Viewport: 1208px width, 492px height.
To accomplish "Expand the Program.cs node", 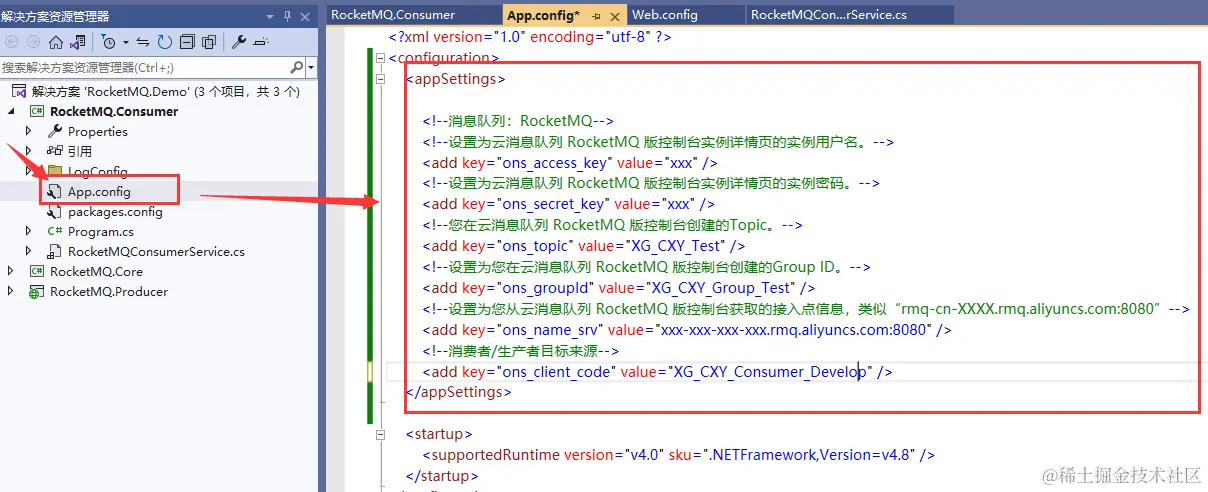I will click(x=29, y=231).
